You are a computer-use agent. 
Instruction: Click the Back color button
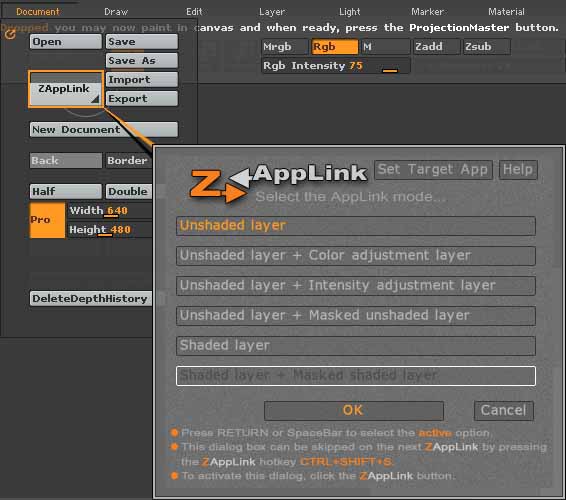click(x=66, y=160)
